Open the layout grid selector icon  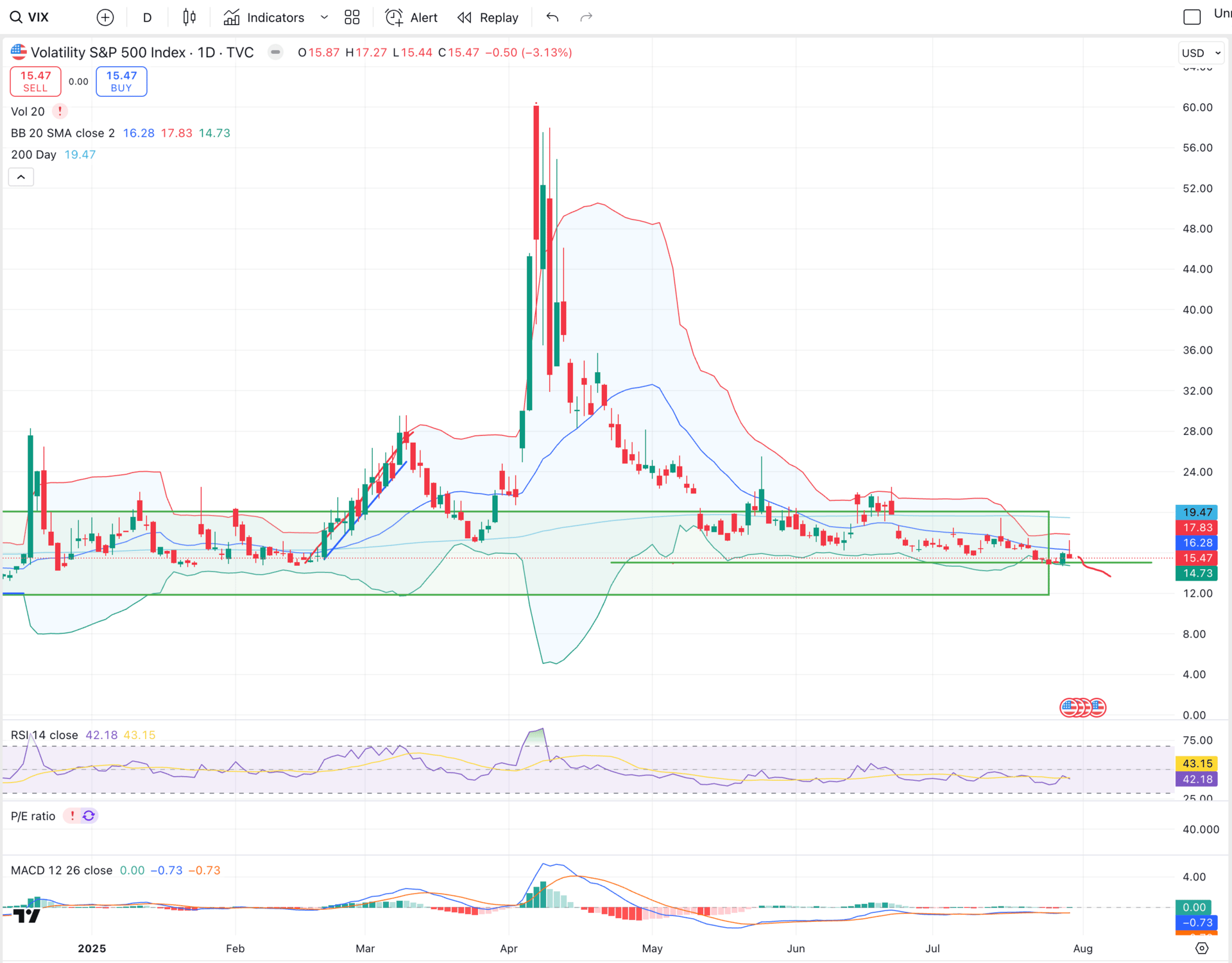(352, 17)
